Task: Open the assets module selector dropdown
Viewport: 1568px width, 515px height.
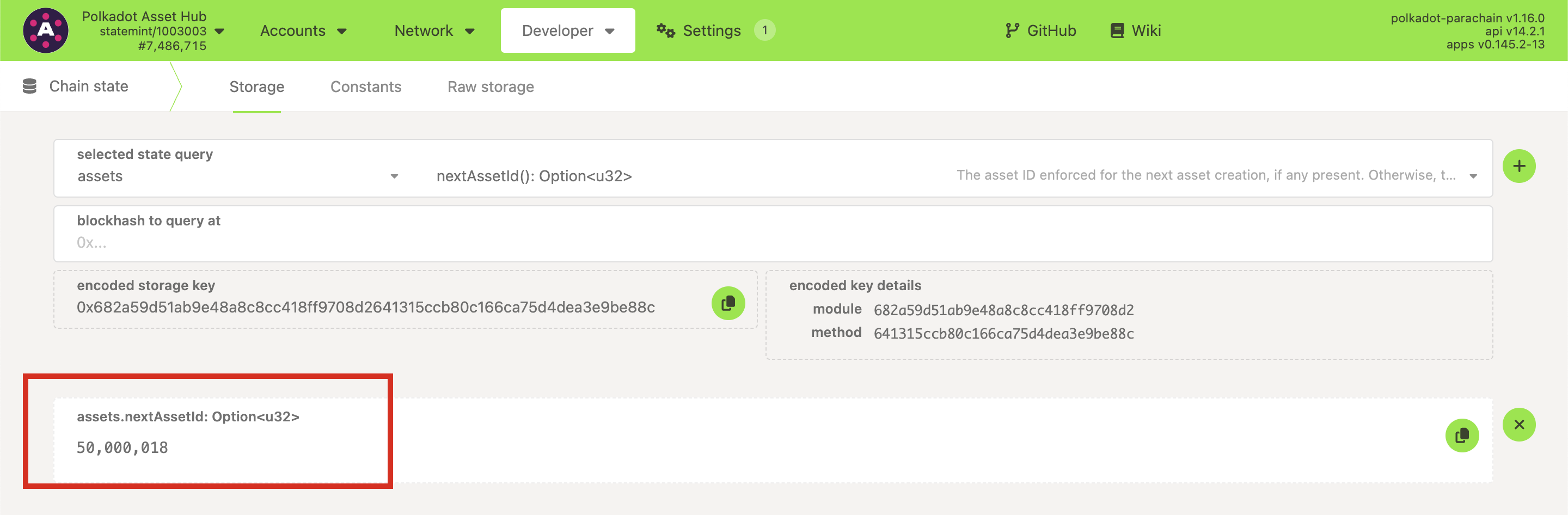Action: point(237,176)
